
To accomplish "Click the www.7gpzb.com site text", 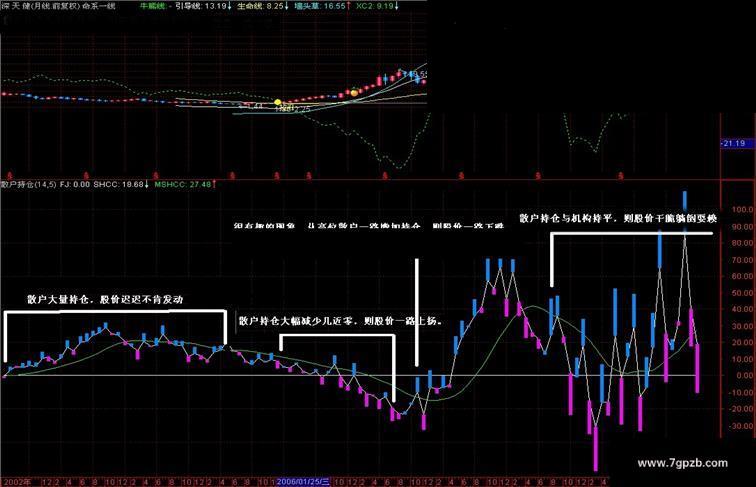I will point(683,463).
